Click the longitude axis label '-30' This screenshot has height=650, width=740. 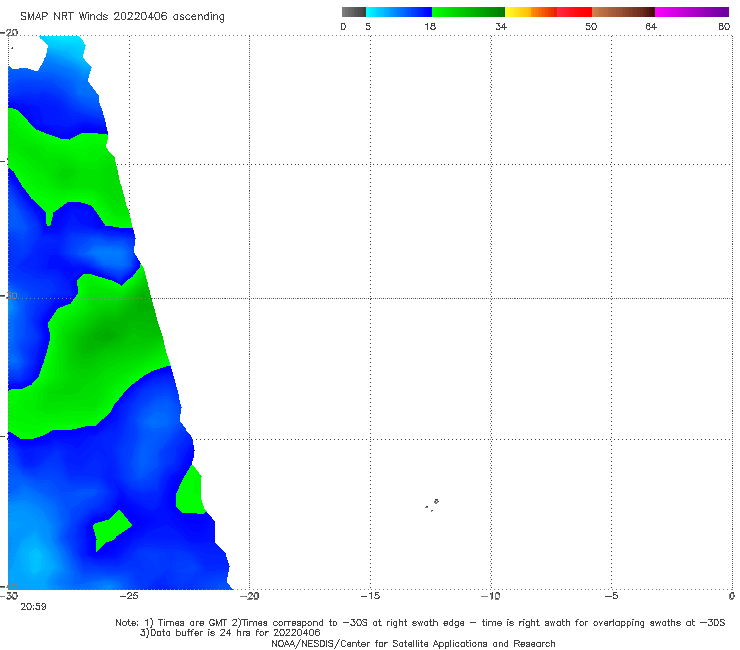tap(9, 596)
